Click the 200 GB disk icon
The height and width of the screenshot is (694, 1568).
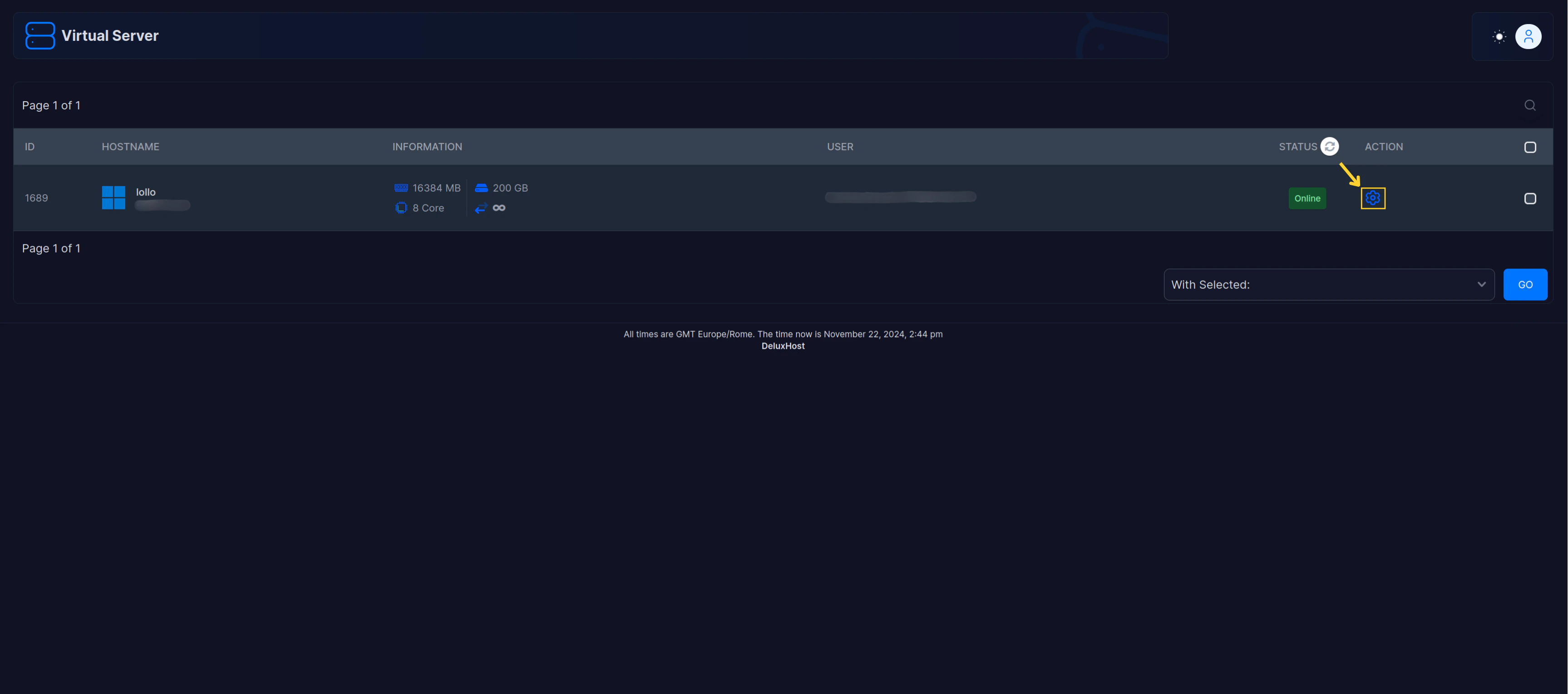[x=481, y=188]
